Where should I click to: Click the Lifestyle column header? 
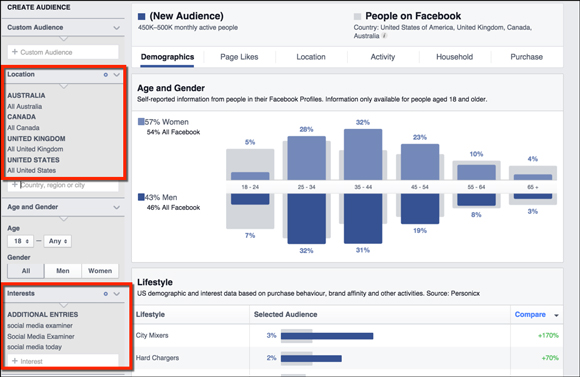pyautogui.click(x=150, y=314)
